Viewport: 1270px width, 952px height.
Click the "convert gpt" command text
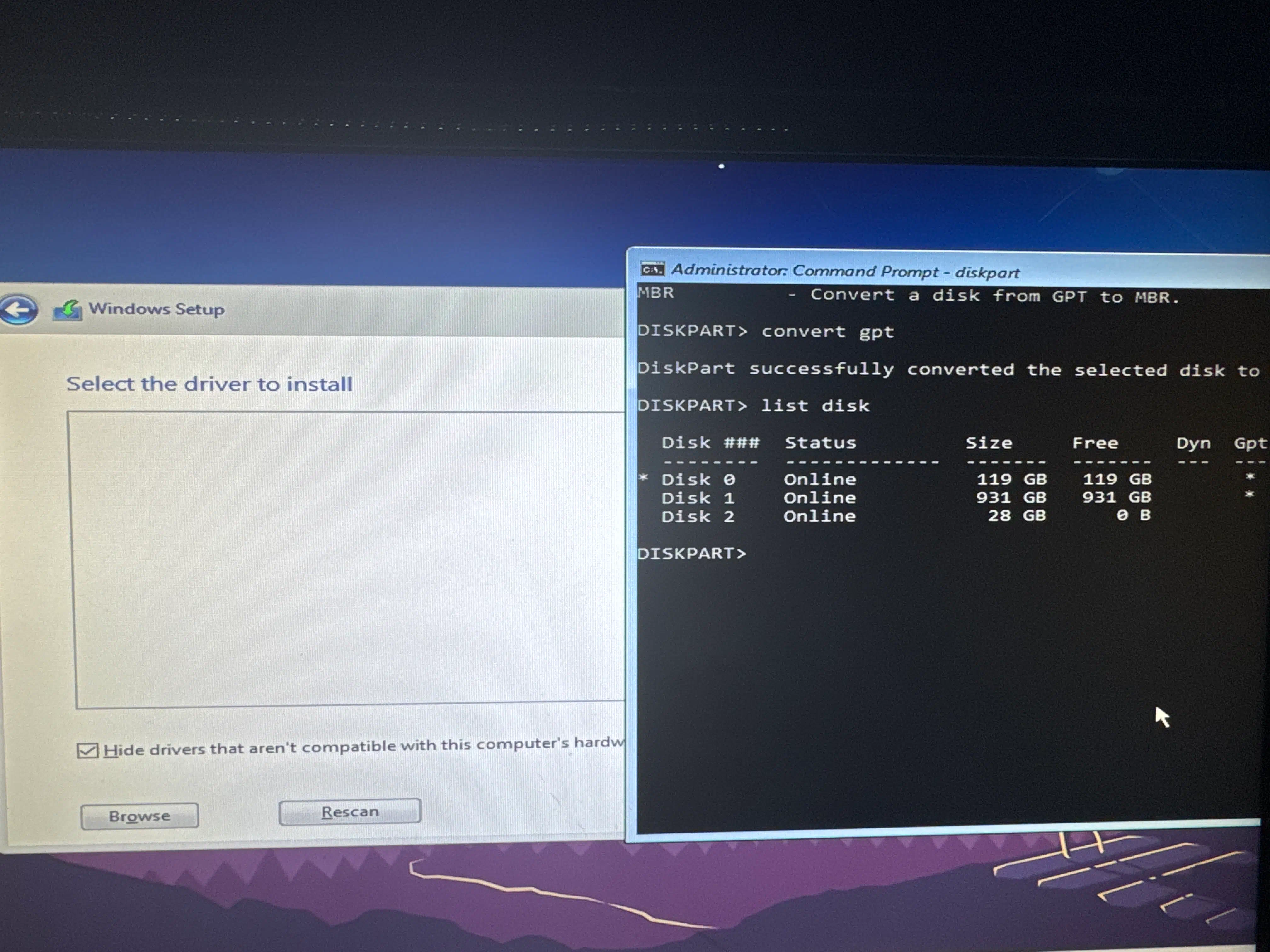827,332
